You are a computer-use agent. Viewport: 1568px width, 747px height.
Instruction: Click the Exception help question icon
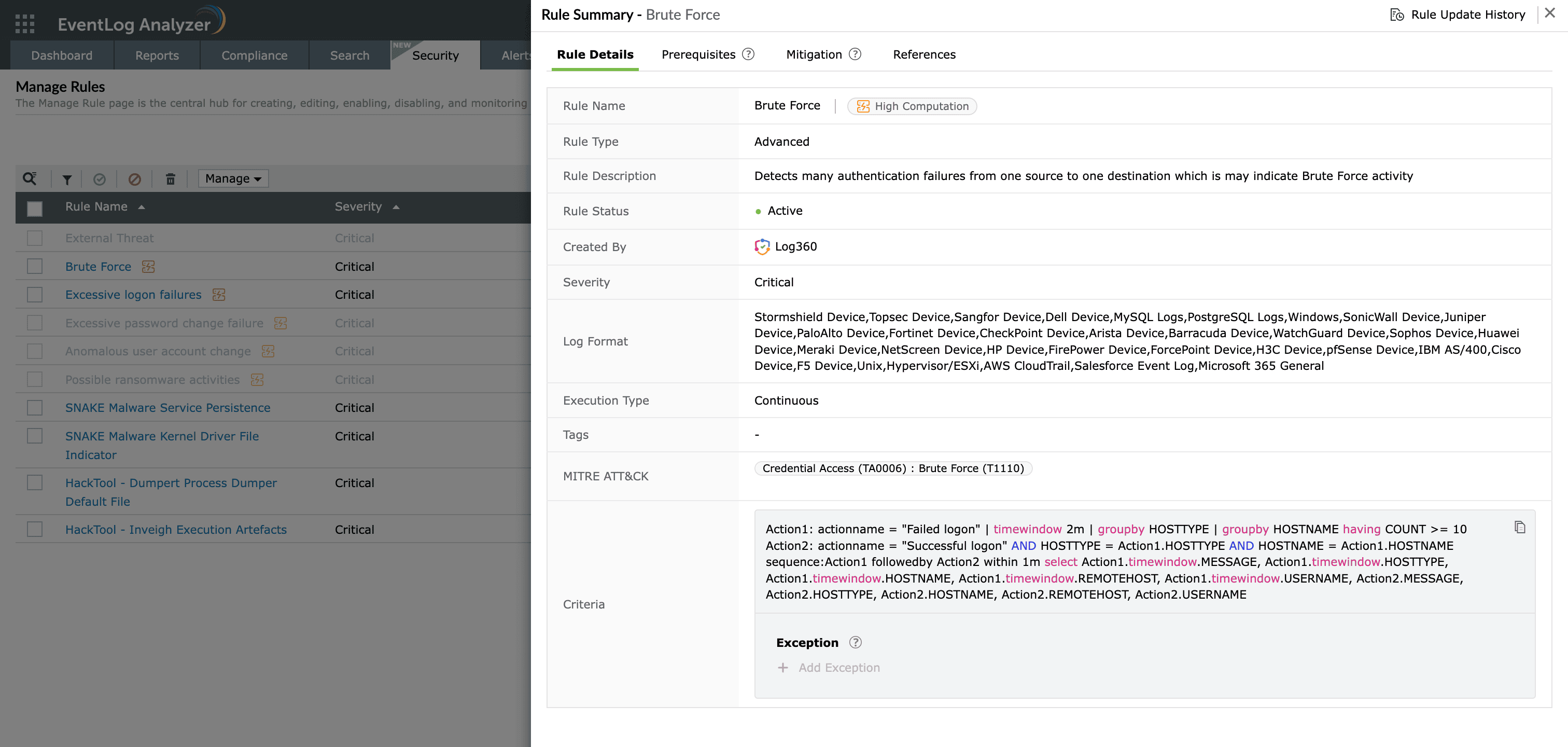tap(855, 642)
